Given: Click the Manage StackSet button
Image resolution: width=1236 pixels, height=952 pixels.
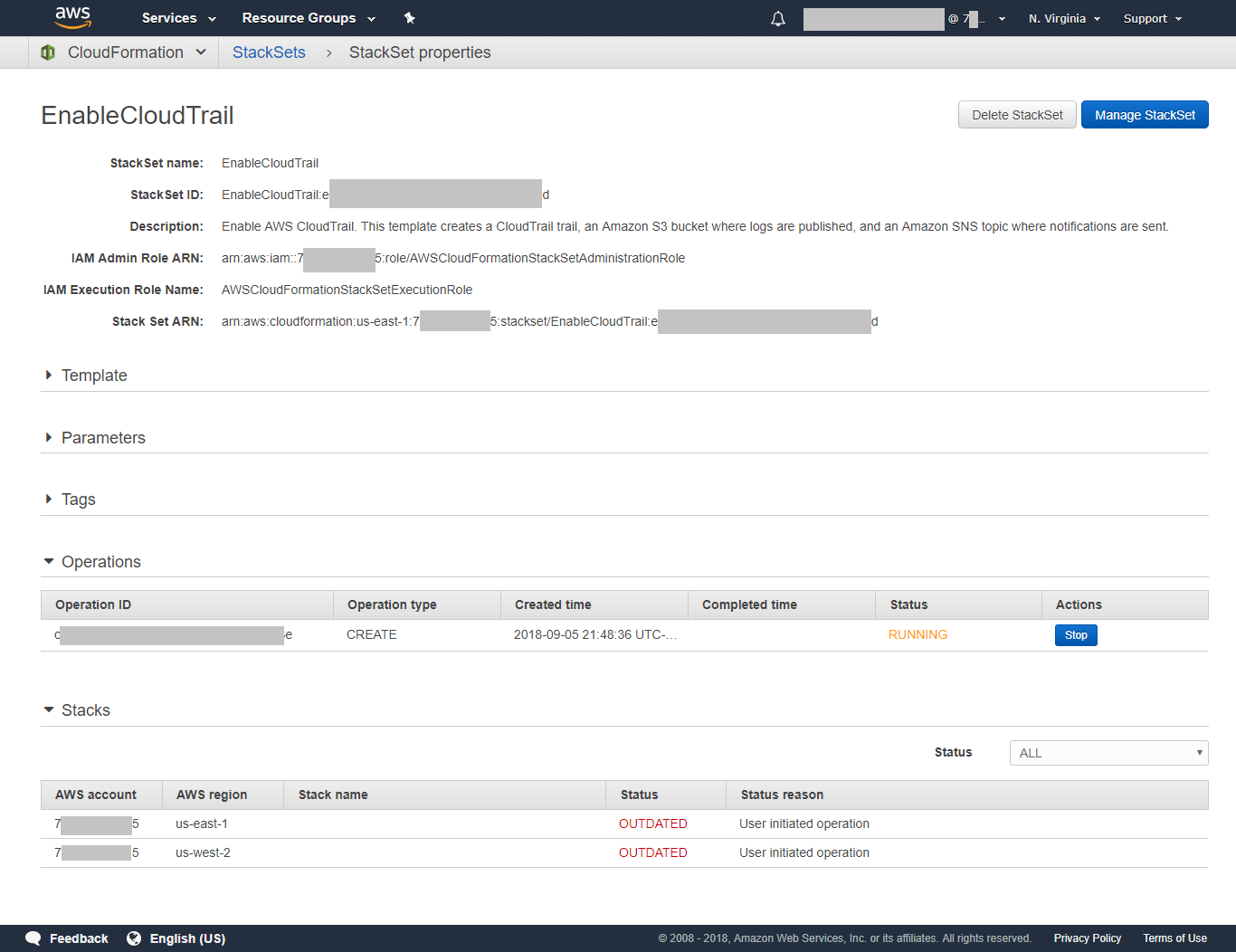Looking at the screenshot, I should pyautogui.click(x=1145, y=115).
